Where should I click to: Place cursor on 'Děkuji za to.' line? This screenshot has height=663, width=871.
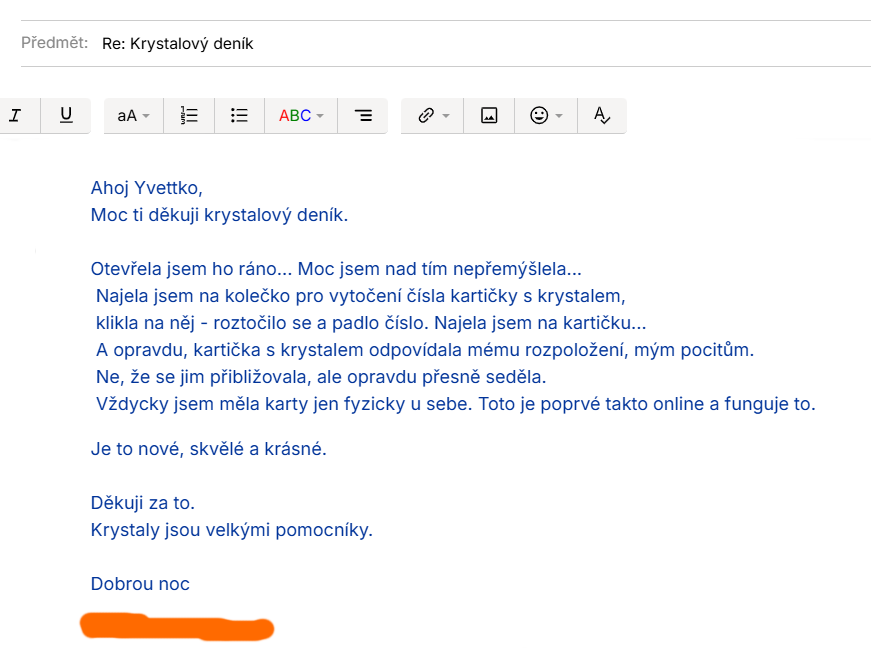point(142,503)
